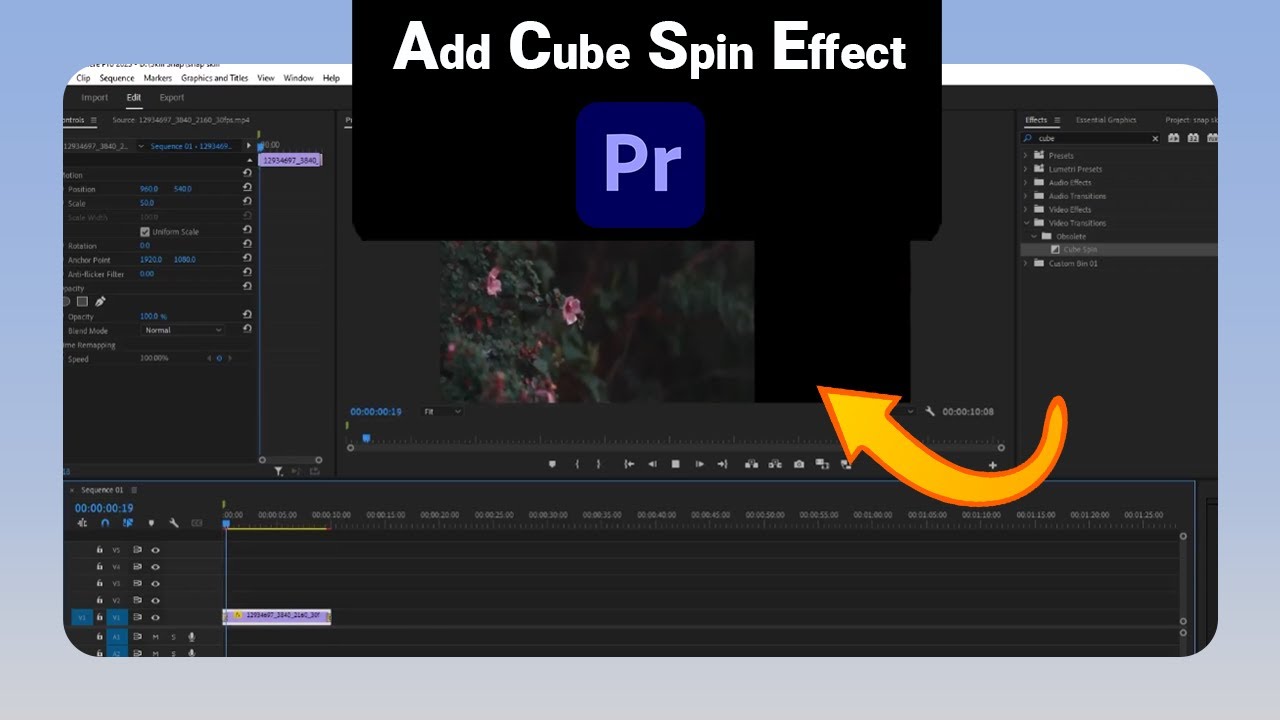Go to In point in Program Monitor

[x=629, y=464]
